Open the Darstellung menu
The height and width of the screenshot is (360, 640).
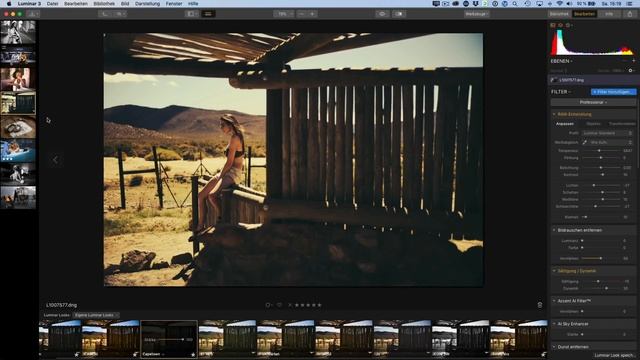[147, 4]
